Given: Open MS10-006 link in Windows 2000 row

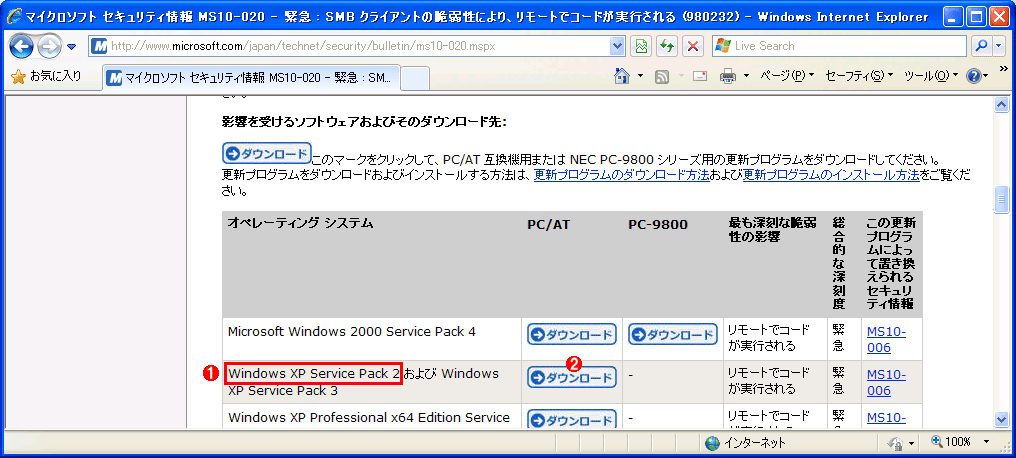Looking at the screenshot, I should click(886, 339).
